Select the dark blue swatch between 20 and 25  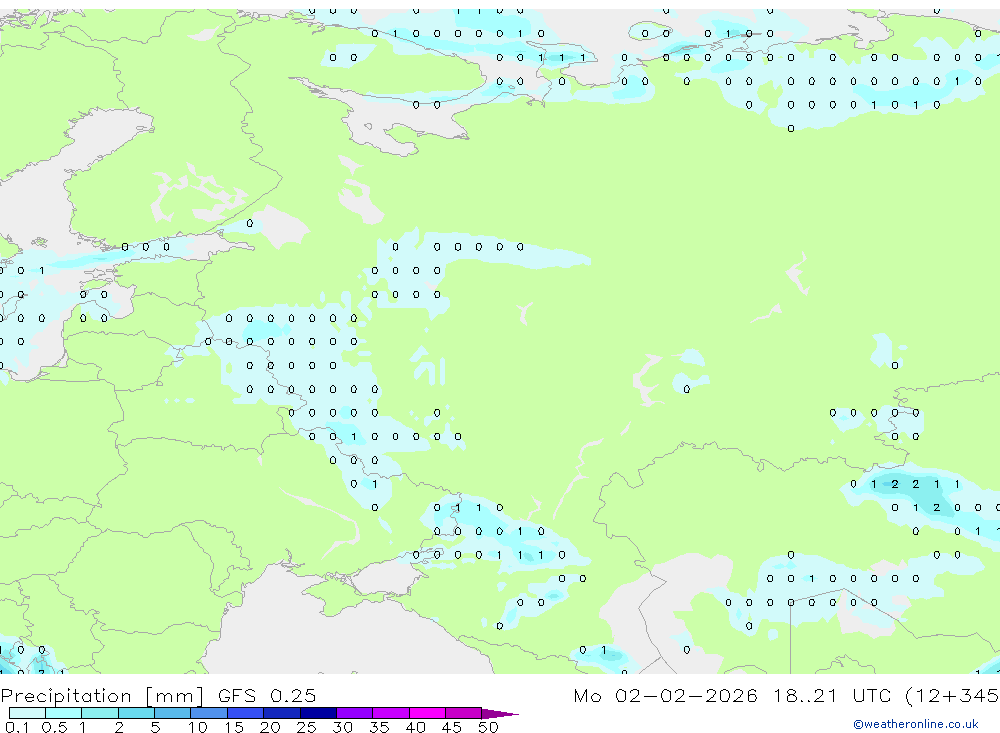click(x=282, y=713)
